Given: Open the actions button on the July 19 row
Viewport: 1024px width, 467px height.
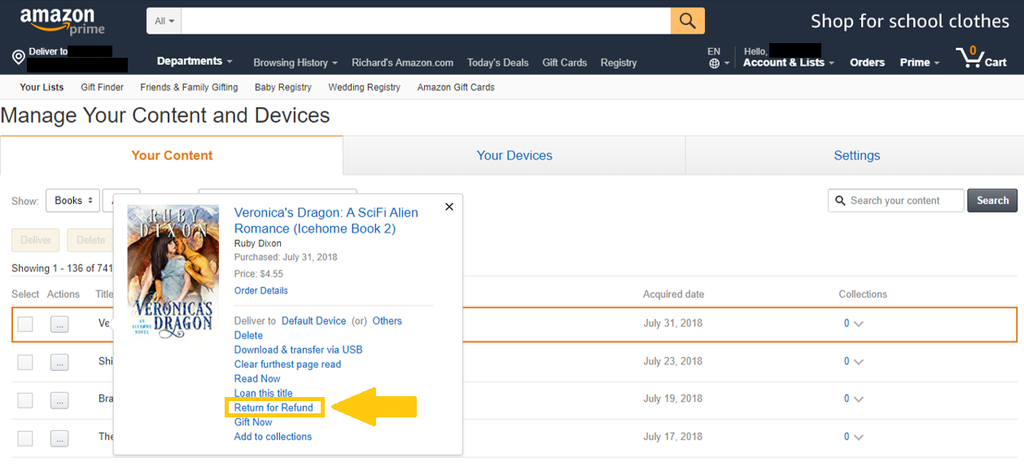Looking at the screenshot, I should pyautogui.click(x=59, y=400).
